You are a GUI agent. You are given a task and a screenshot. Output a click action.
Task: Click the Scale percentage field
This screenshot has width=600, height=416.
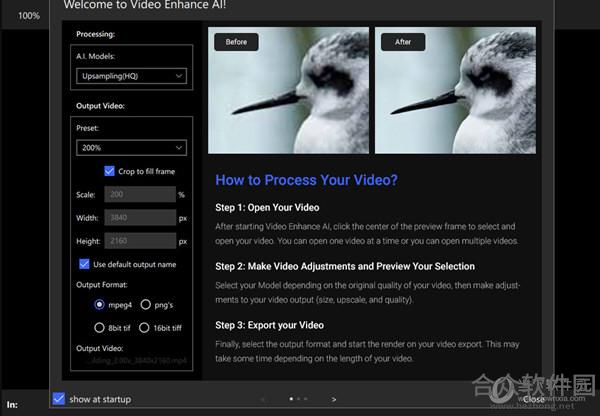(x=140, y=194)
